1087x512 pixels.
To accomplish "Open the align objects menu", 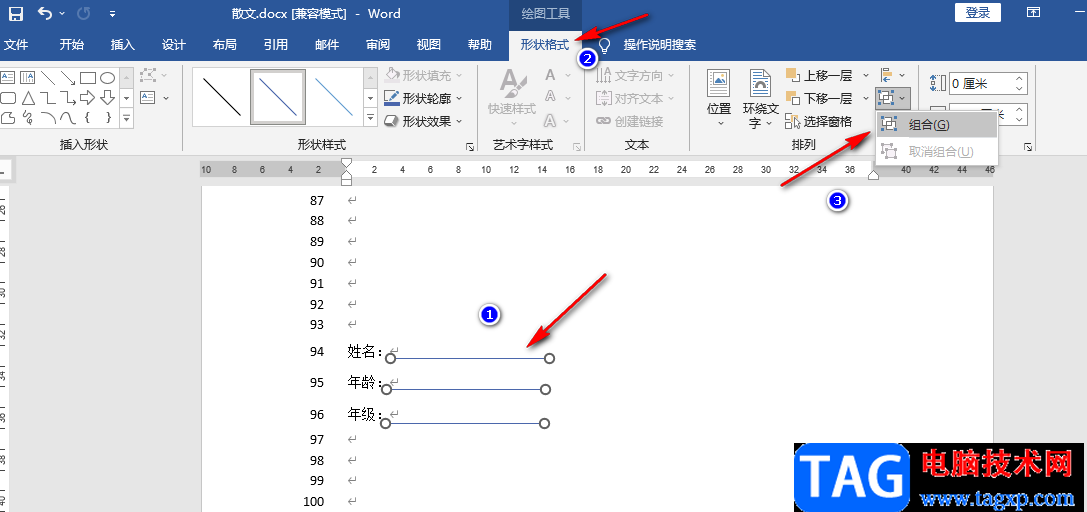I will (x=892, y=76).
